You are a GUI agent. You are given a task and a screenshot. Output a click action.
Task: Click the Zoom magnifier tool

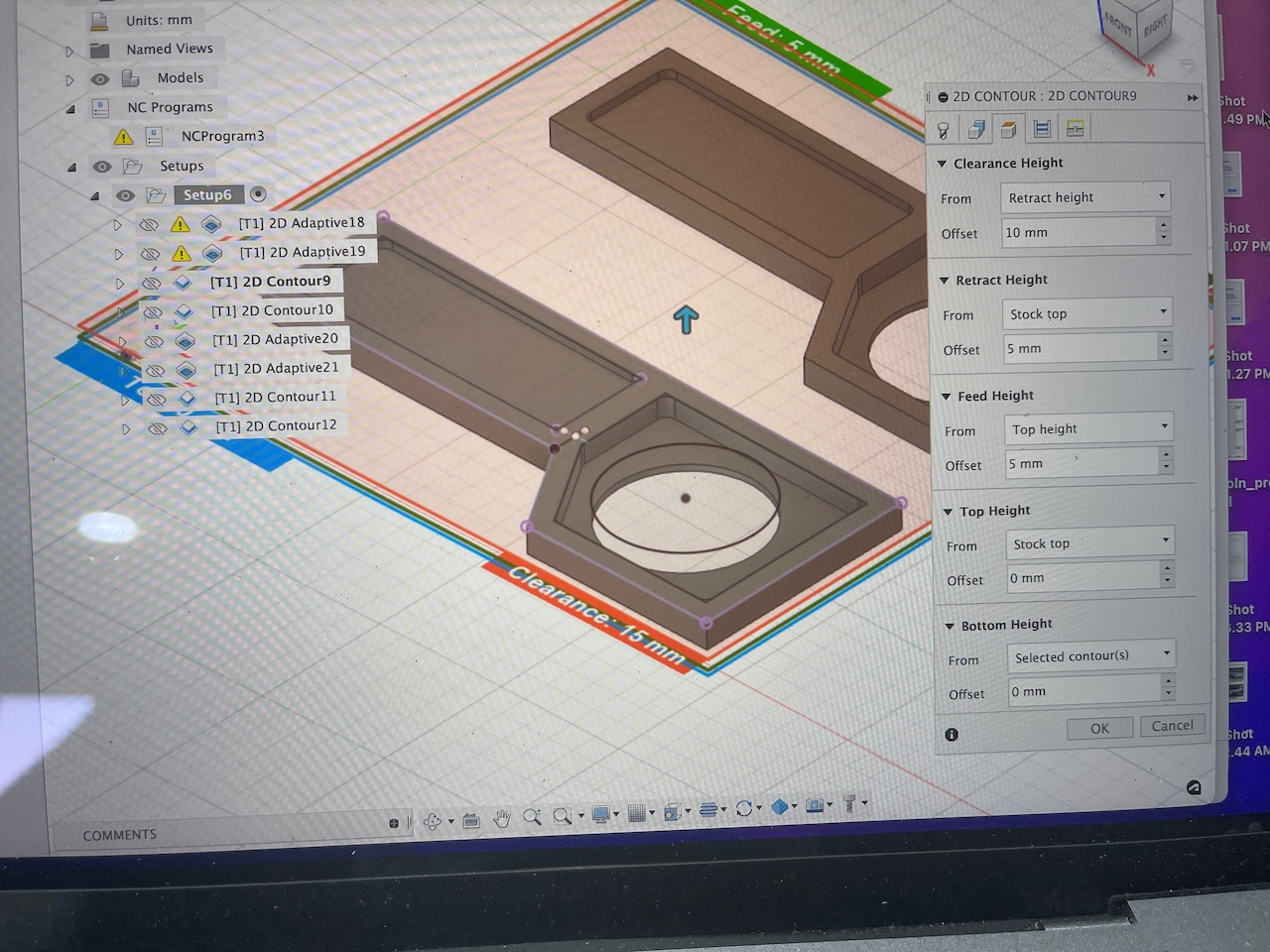(x=532, y=817)
